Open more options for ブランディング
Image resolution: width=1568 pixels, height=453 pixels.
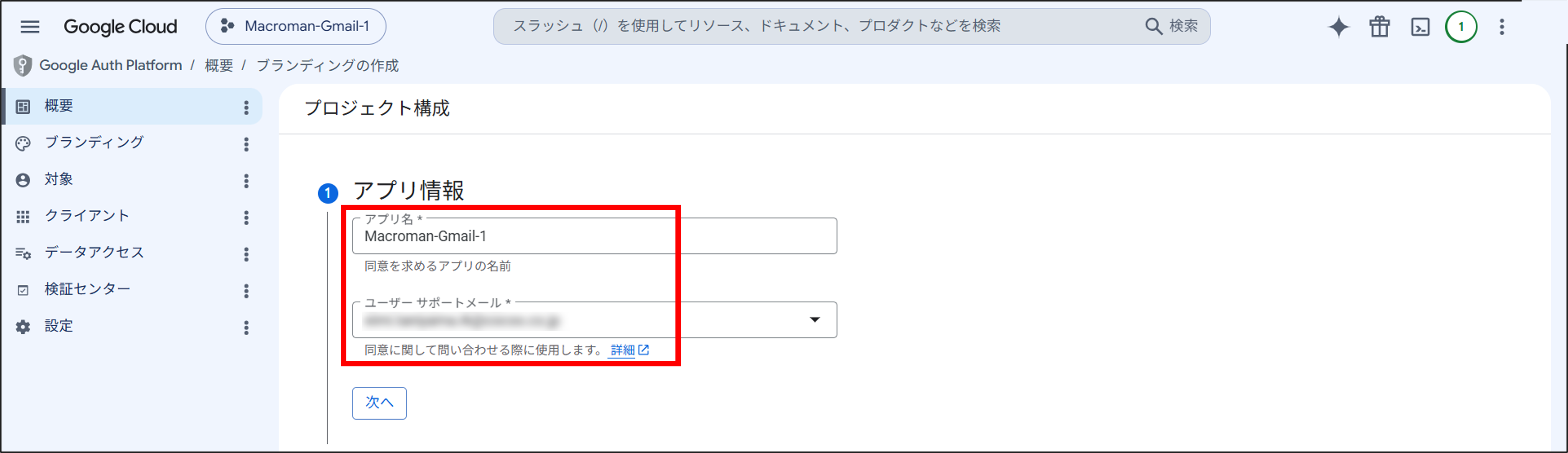(x=246, y=144)
